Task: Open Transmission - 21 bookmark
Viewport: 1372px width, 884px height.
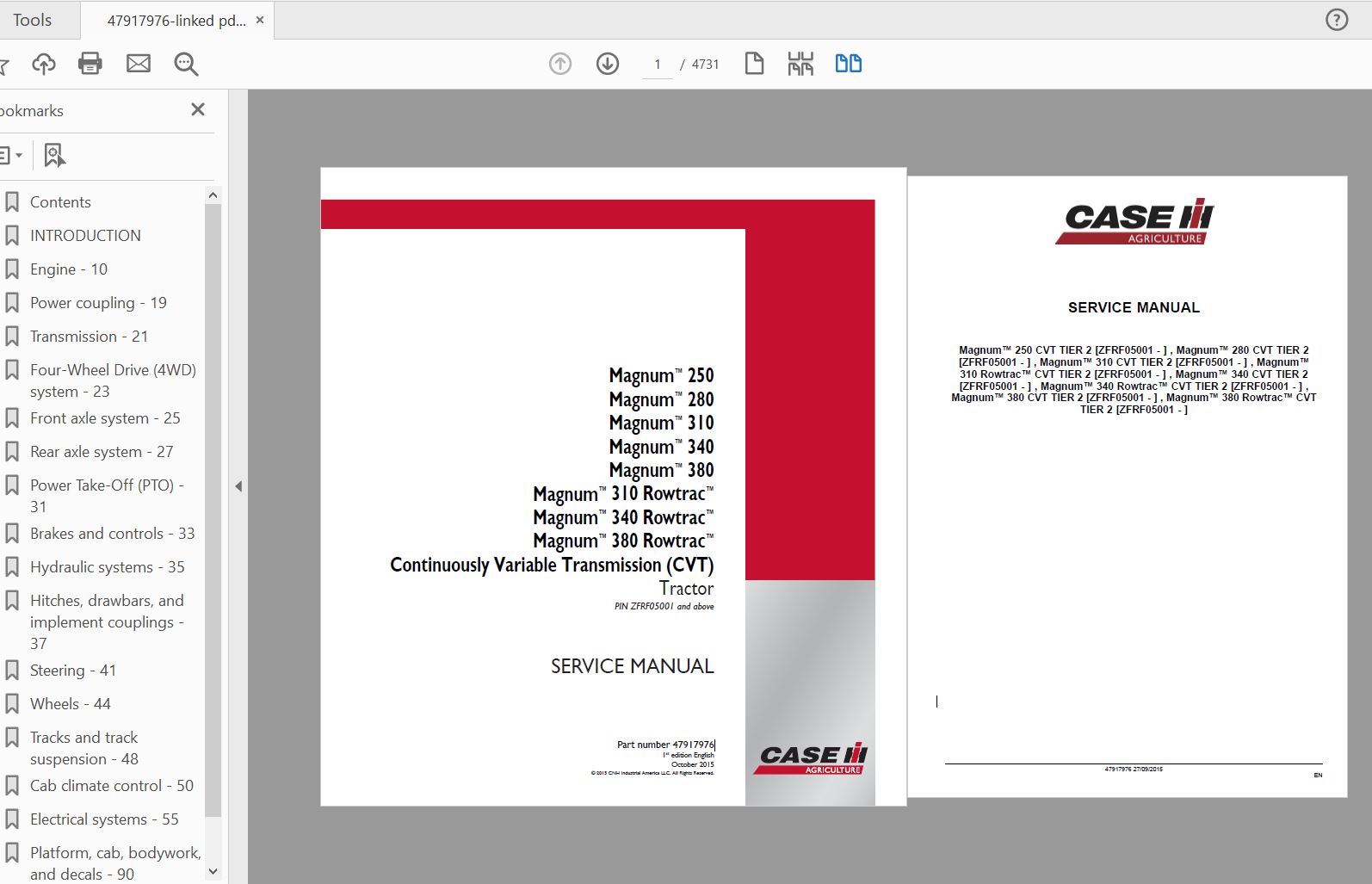Action: (89, 337)
